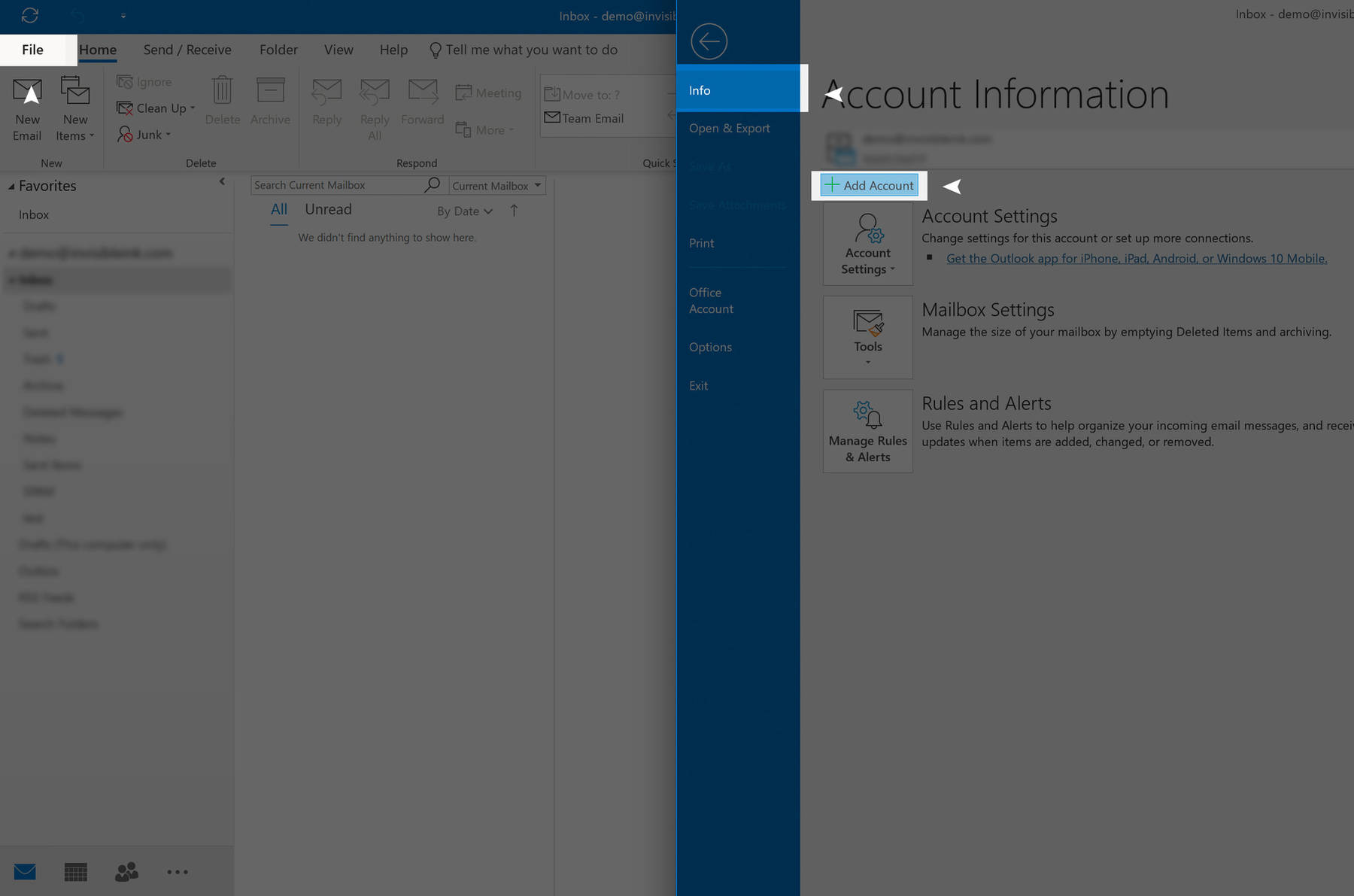Open the Mail view icon
Viewport: 1354px width, 896px height.
[25, 872]
